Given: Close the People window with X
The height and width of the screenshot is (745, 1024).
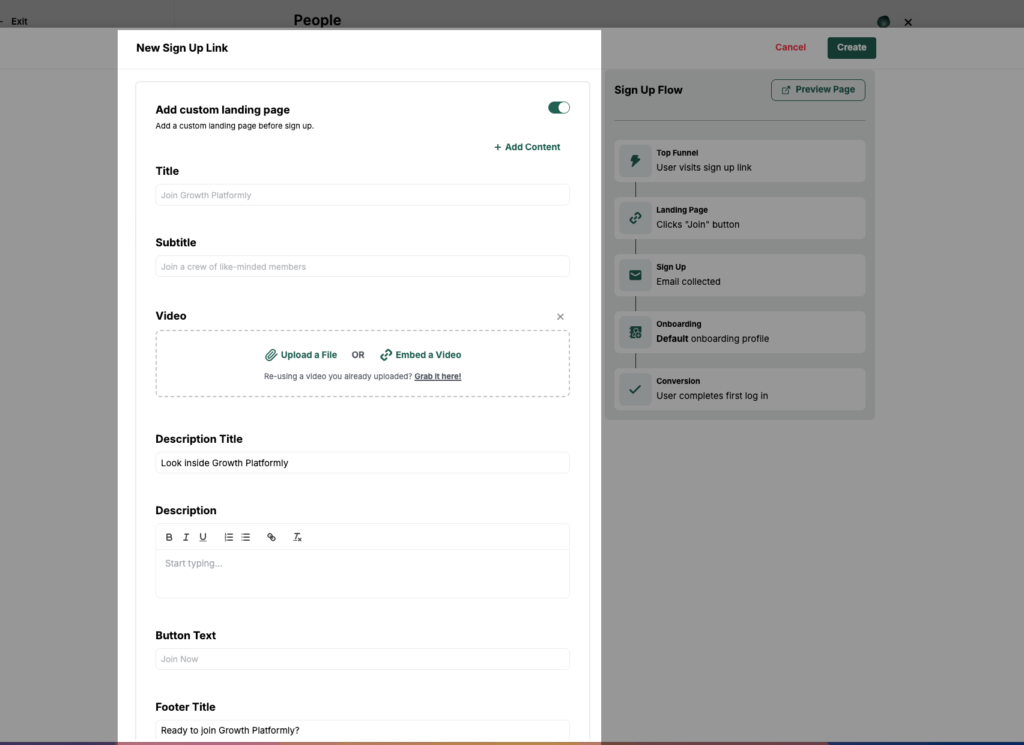Looking at the screenshot, I should (908, 22).
